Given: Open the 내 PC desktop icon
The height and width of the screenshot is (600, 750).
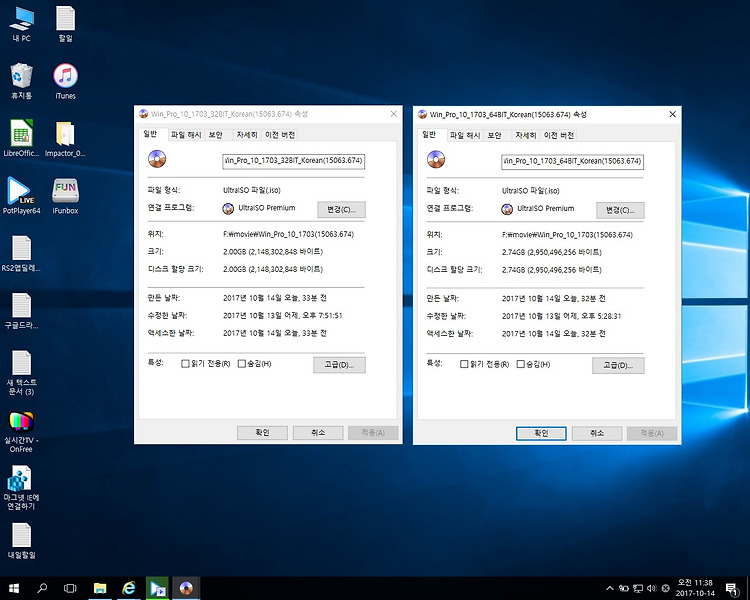Looking at the screenshot, I should pyautogui.click(x=22, y=24).
